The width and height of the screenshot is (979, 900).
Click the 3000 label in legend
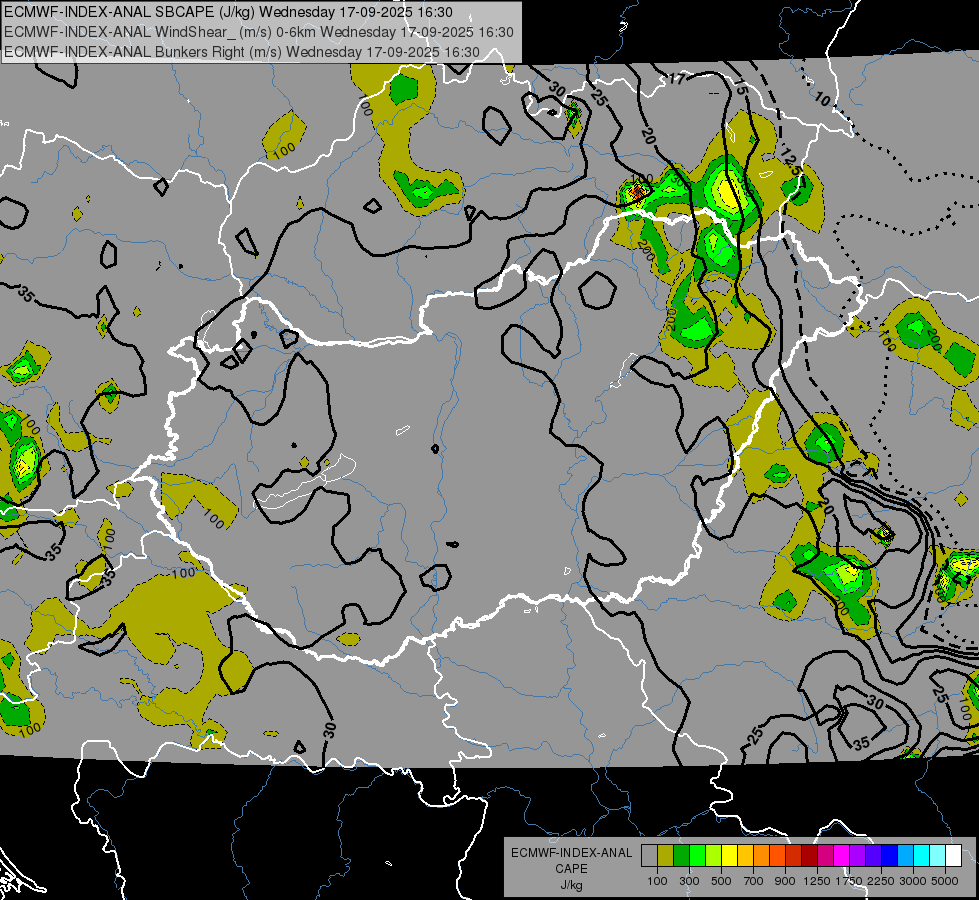[912, 881]
